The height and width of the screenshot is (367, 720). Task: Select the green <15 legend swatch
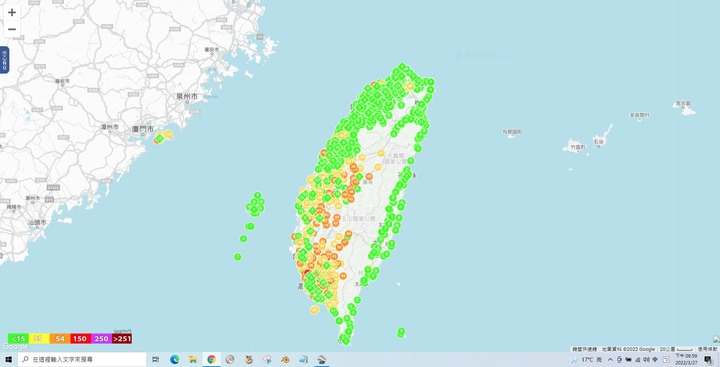pos(18,339)
